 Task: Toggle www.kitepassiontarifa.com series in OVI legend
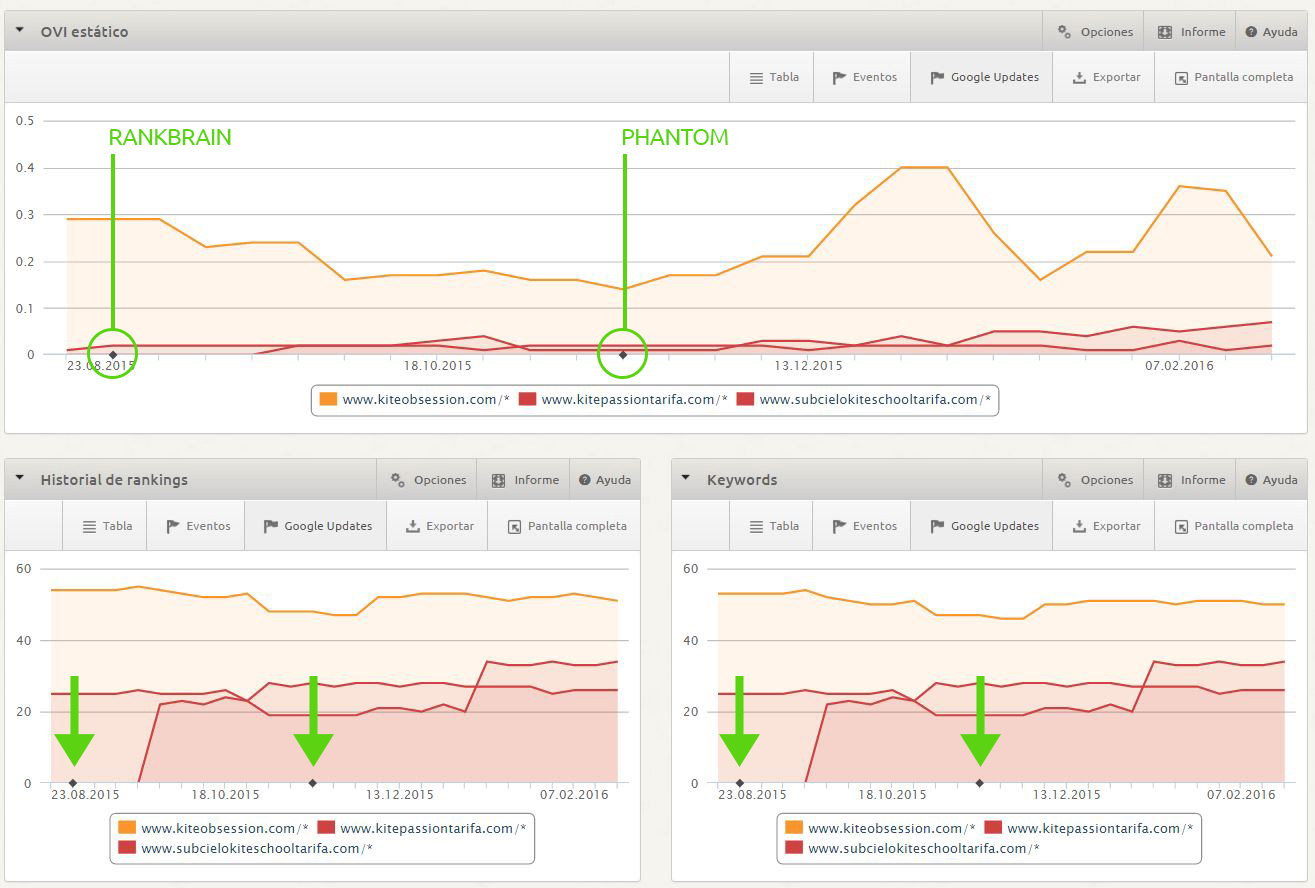click(634, 399)
